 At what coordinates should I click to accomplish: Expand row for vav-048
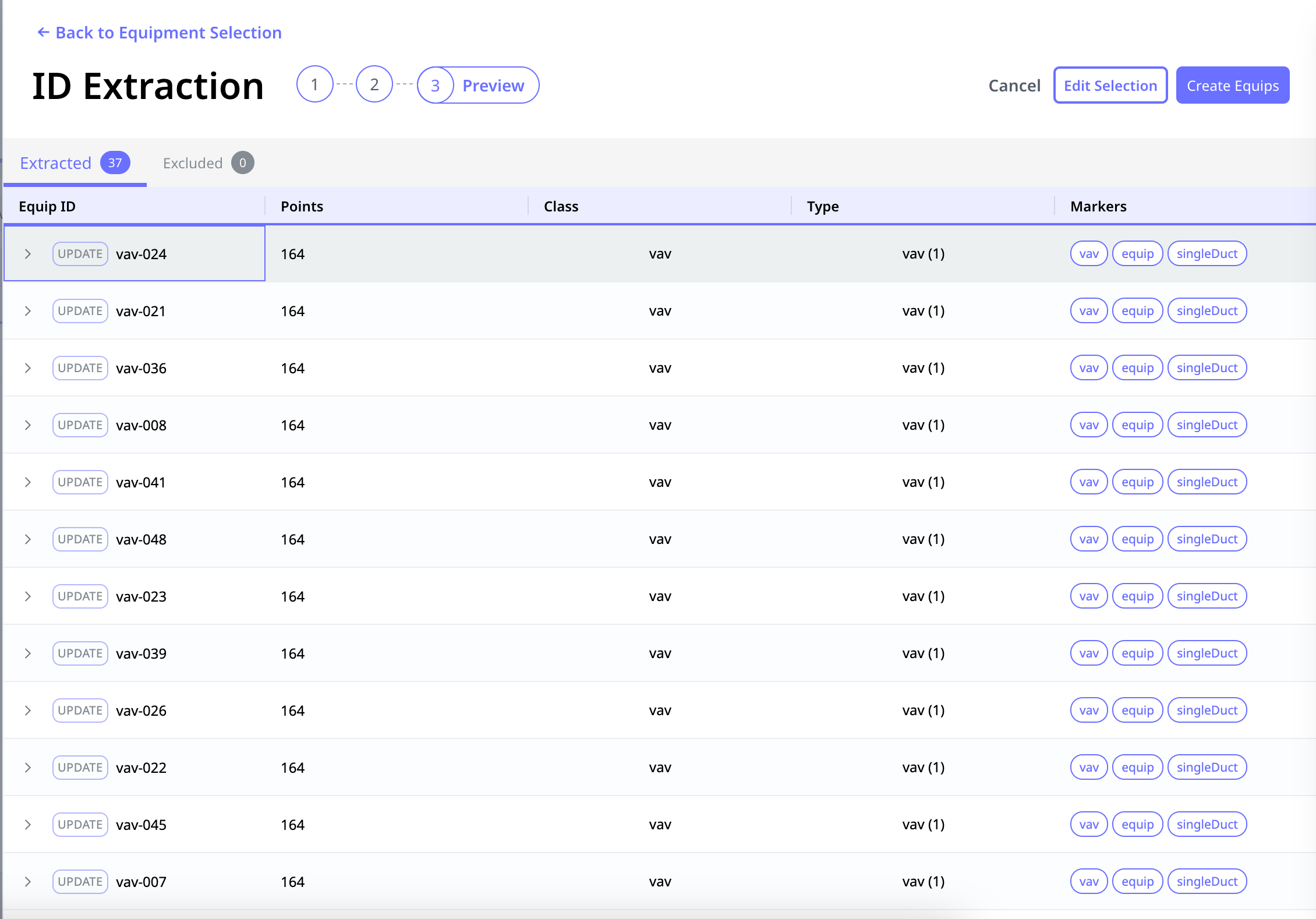point(27,539)
